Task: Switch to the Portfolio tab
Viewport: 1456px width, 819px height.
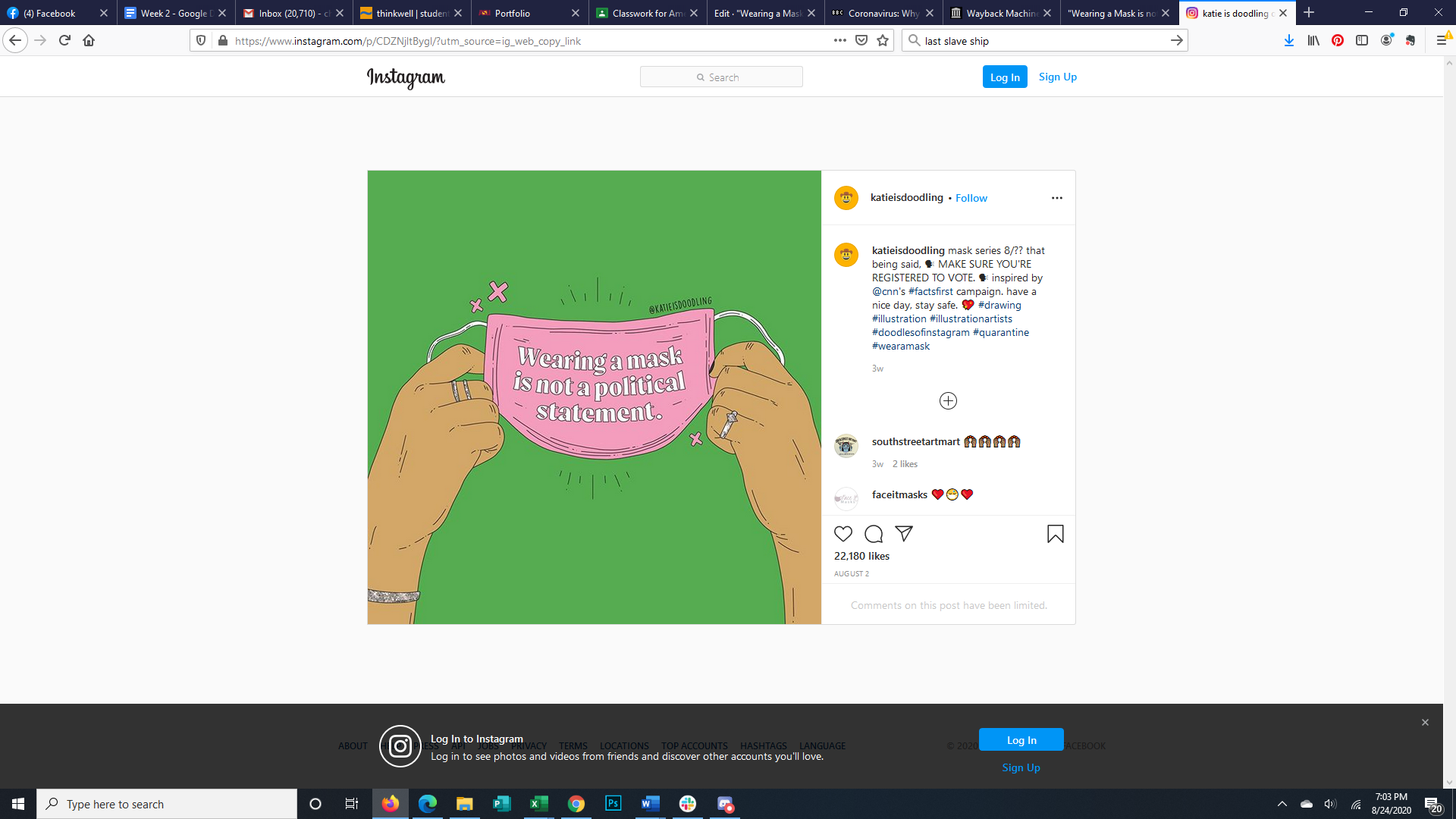Action: coord(513,13)
